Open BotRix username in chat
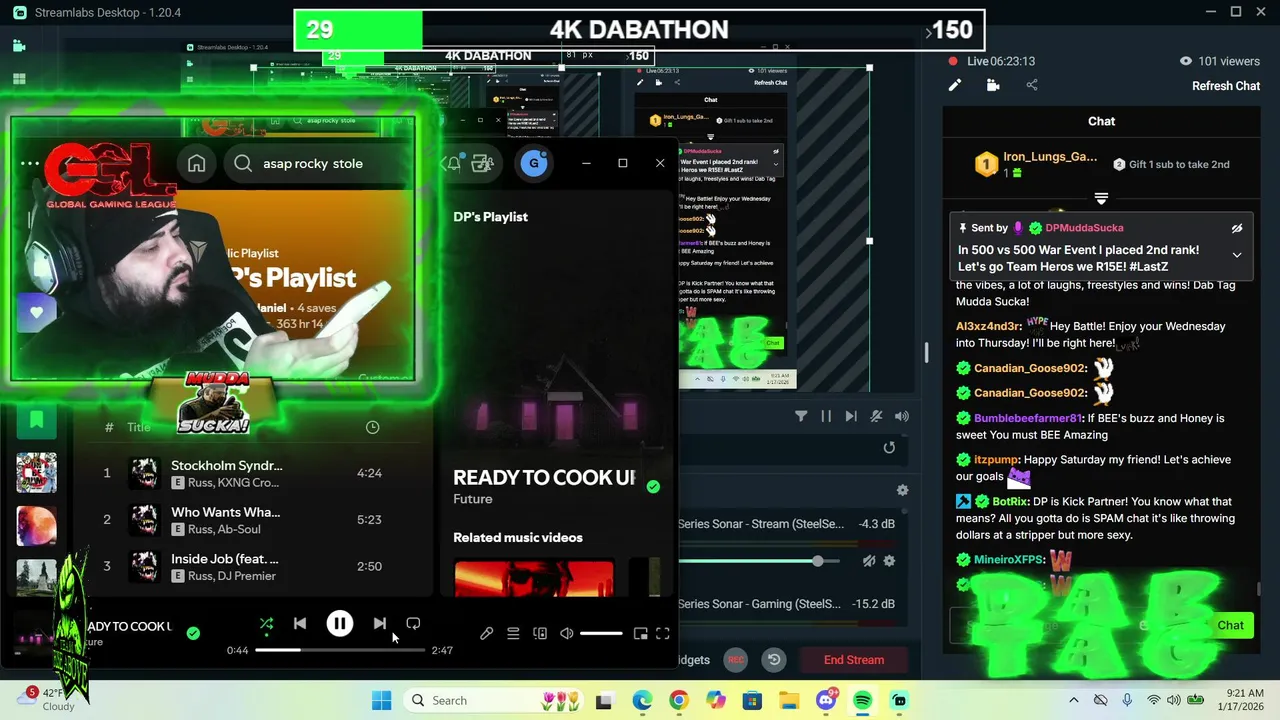The height and width of the screenshot is (720, 1280). [1011, 501]
